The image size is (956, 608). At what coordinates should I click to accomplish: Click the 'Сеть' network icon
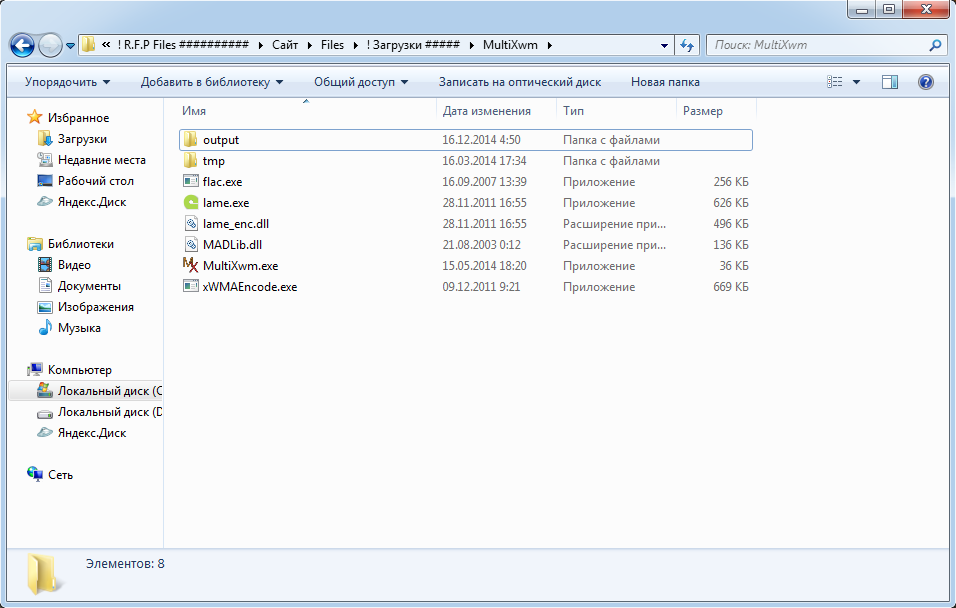[35, 474]
